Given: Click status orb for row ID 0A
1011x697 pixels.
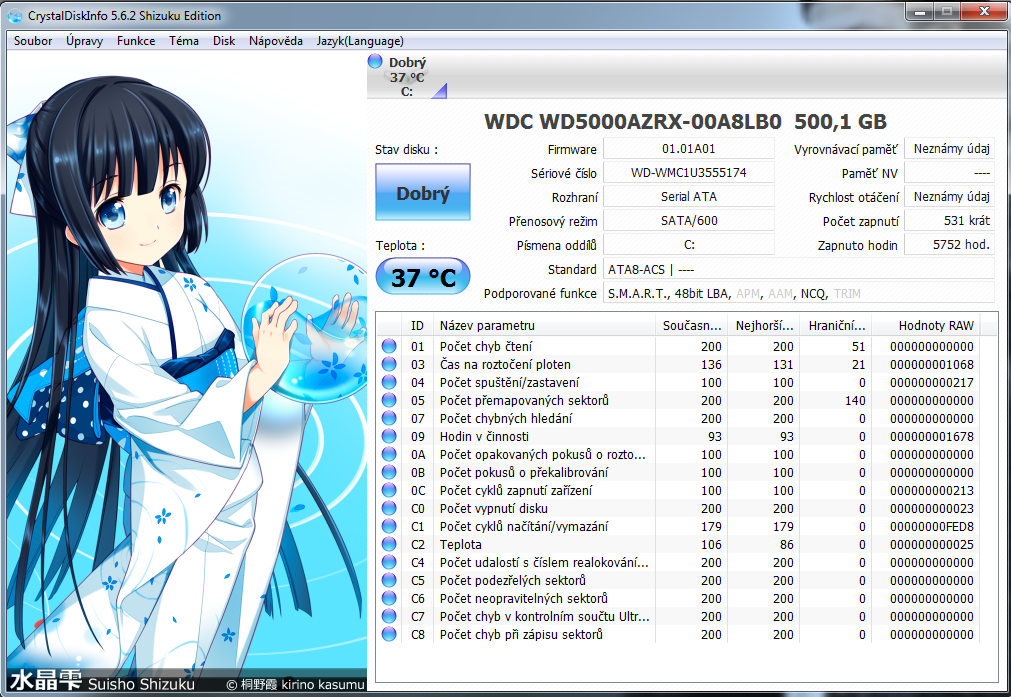Looking at the screenshot, I should (389, 455).
